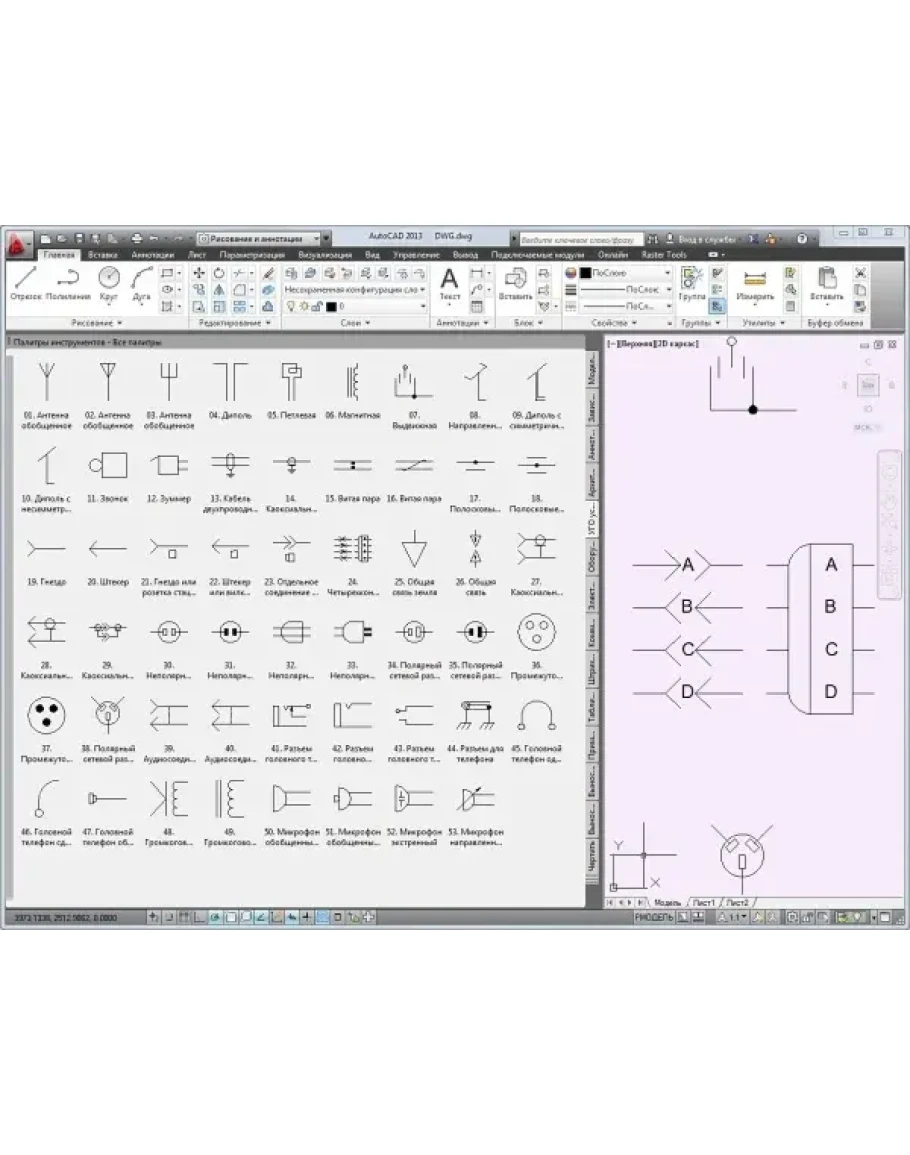Open the Вставка ribbon tab
The image size is (910, 1155).
(x=103, y=255)
